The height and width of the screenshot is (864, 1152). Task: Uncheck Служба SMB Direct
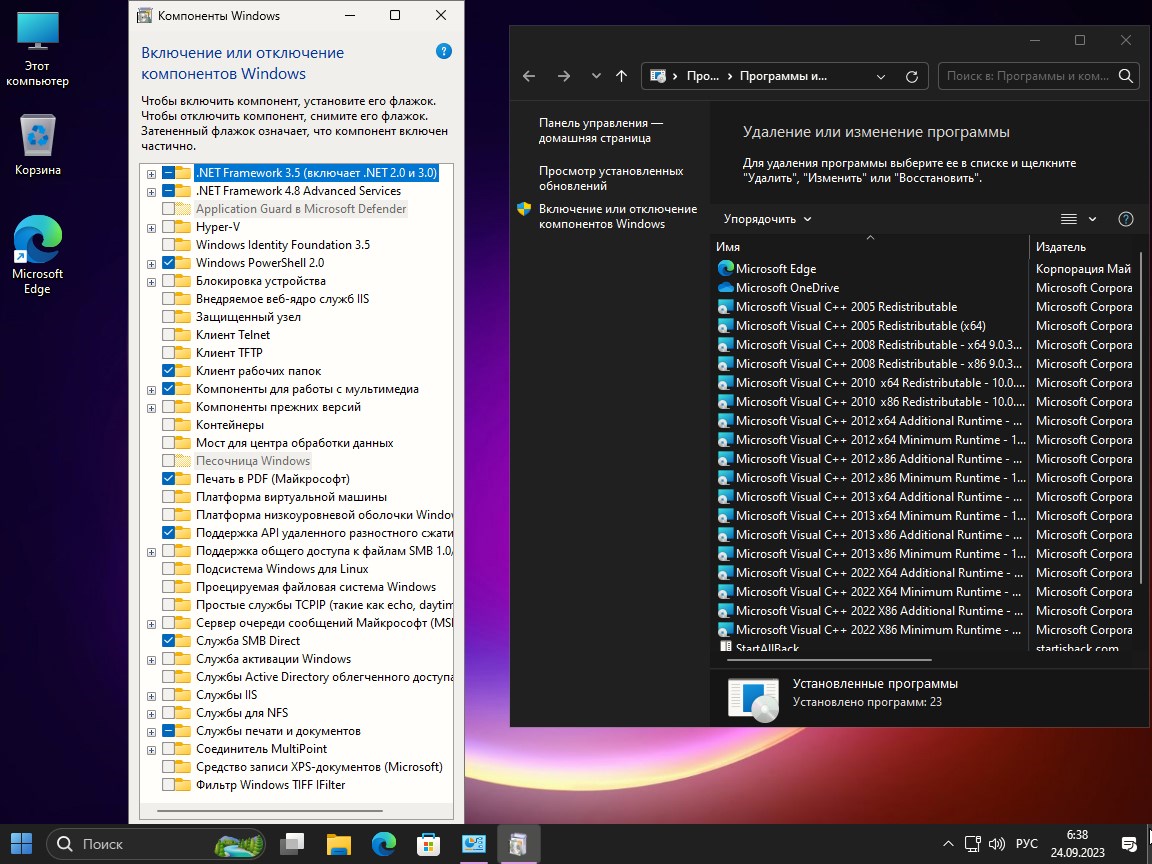point(168,641)
